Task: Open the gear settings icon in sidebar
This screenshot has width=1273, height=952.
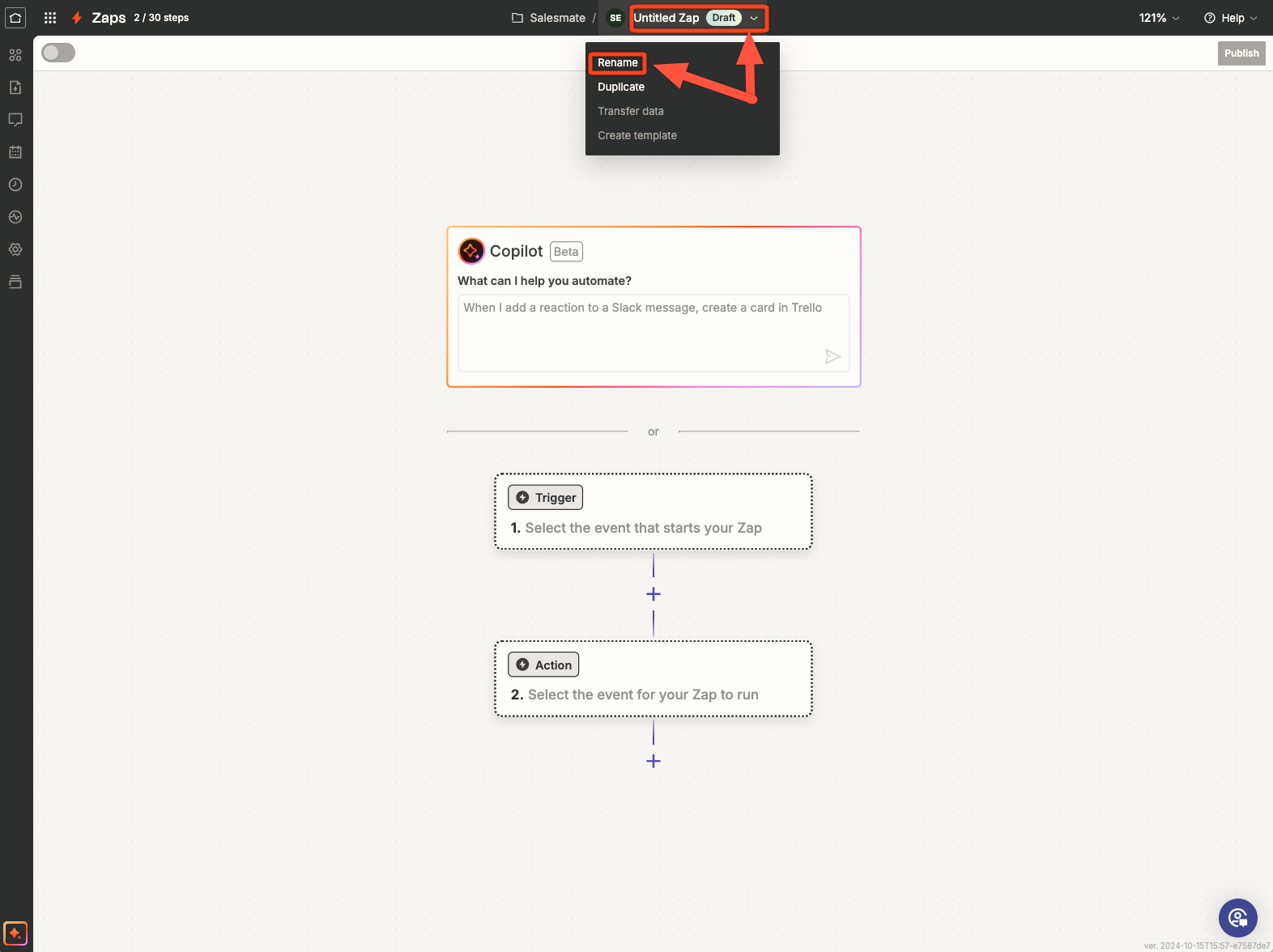Action: (x=15, y=249)
